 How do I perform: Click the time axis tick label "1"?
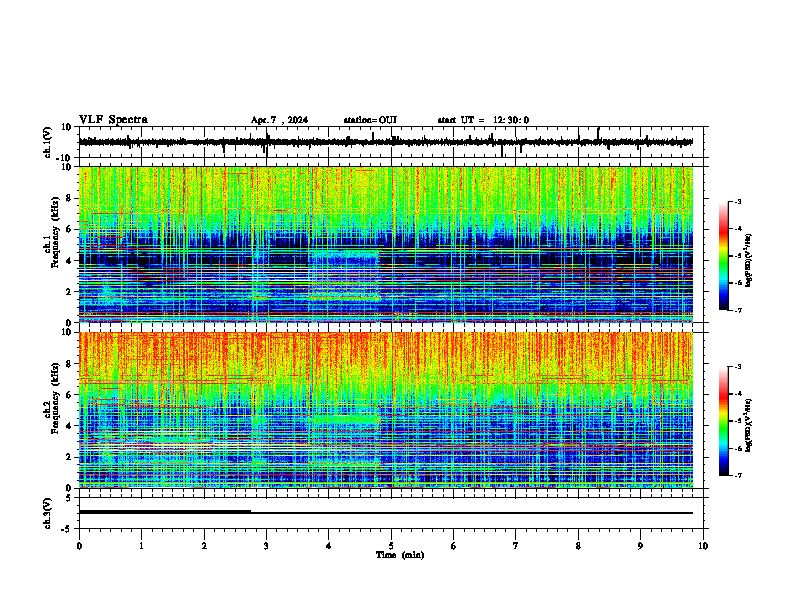click(141, 546)
